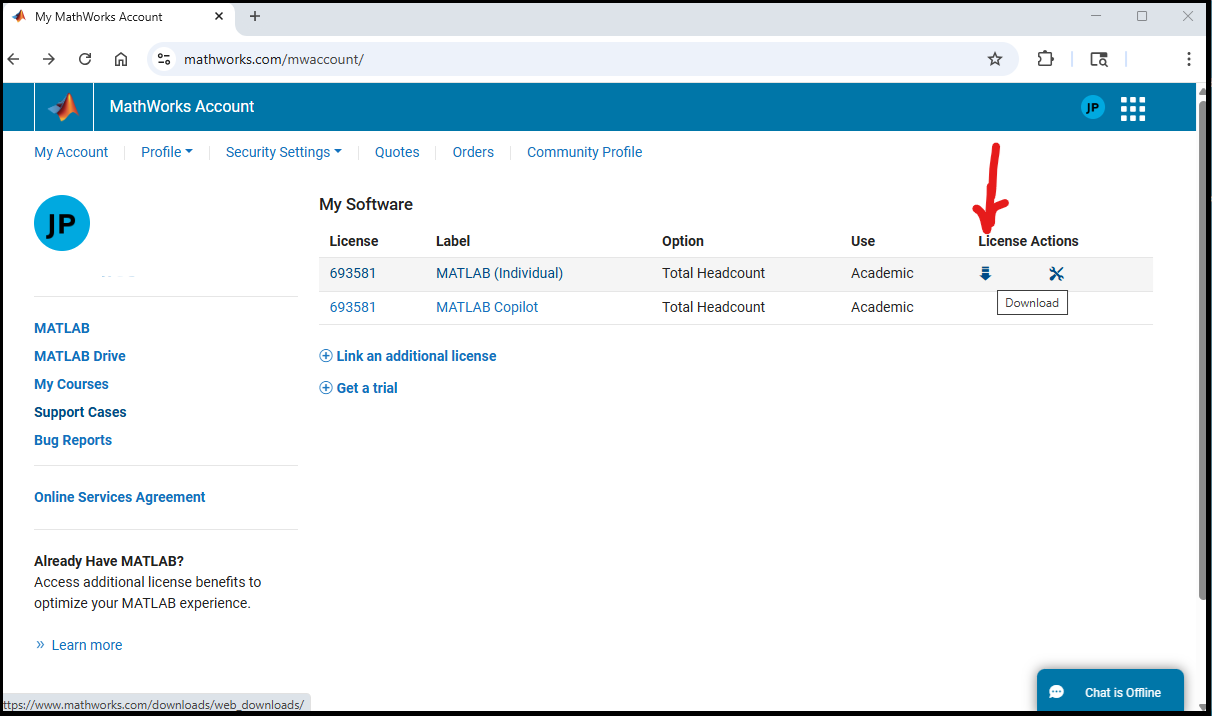
Task: Bookmark this page with the star icon
Action: 995,59
